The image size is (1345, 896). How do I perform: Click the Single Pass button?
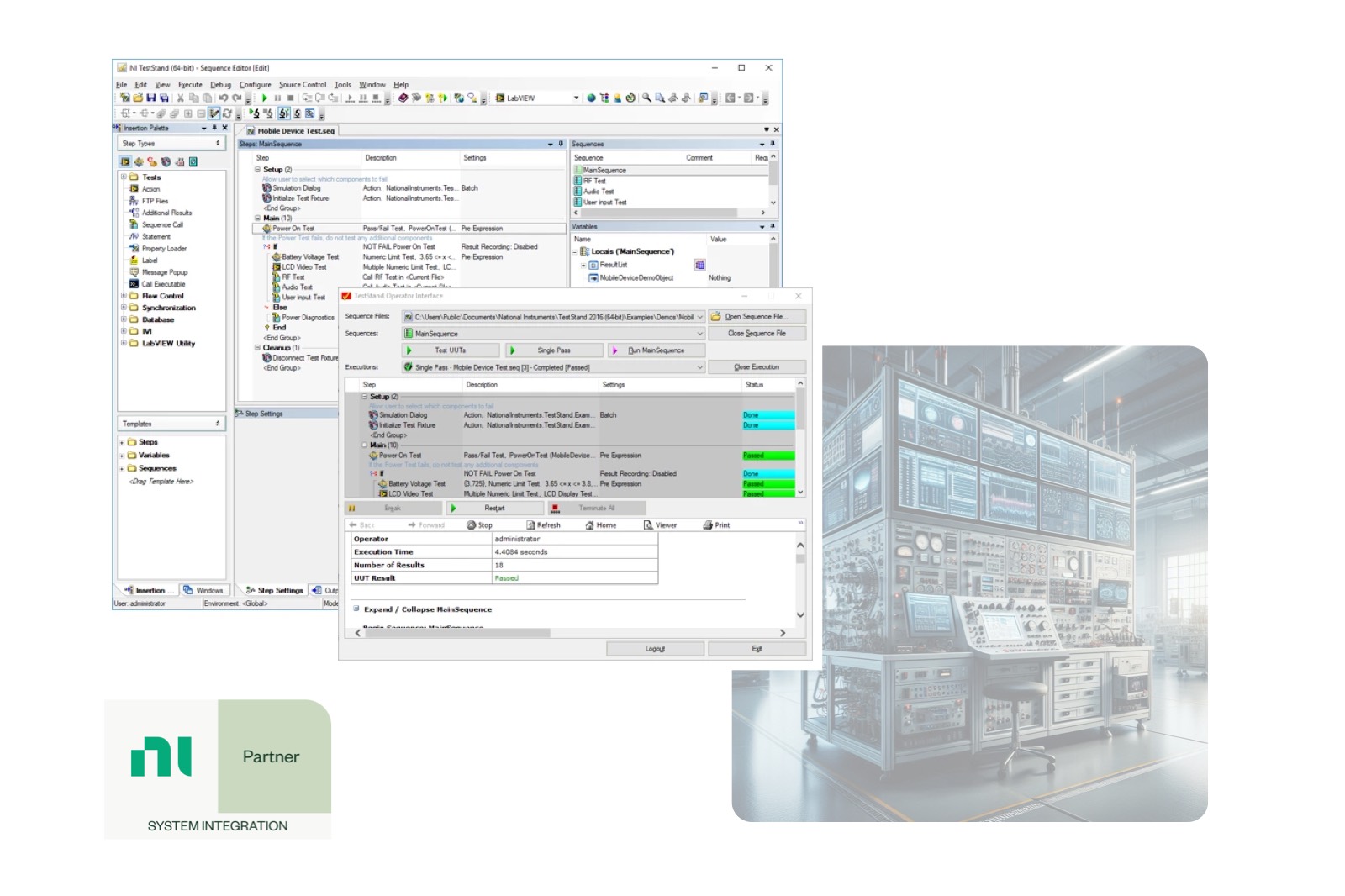(554, 350)
